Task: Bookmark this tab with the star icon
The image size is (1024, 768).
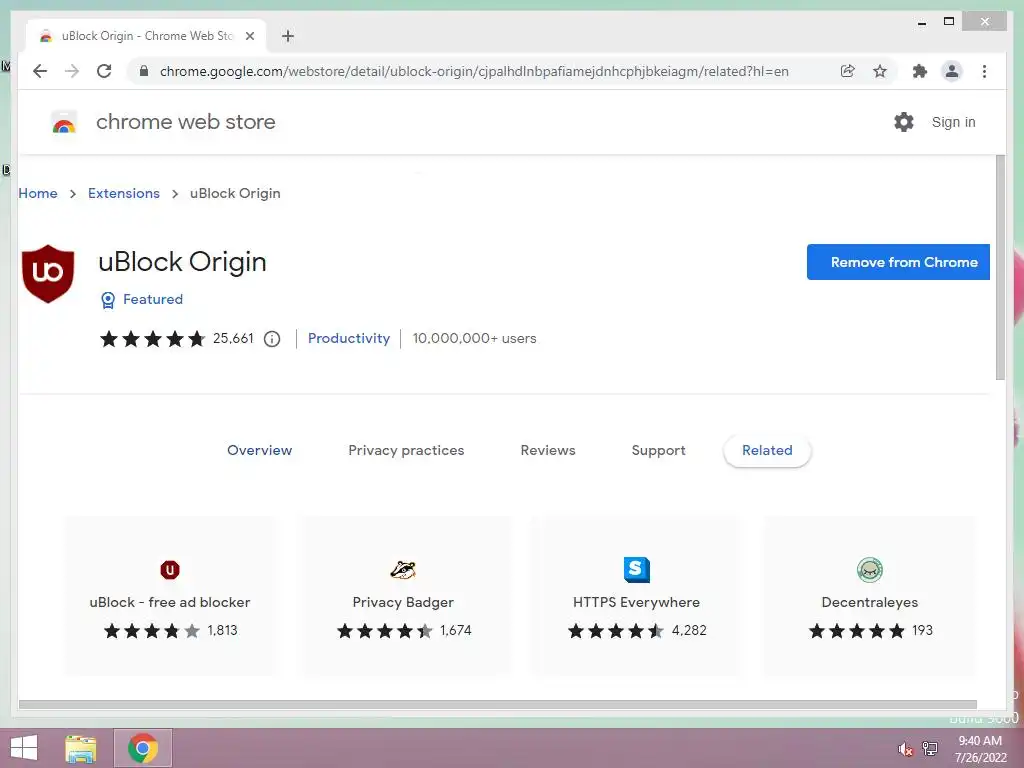Action: coord(880,71)
